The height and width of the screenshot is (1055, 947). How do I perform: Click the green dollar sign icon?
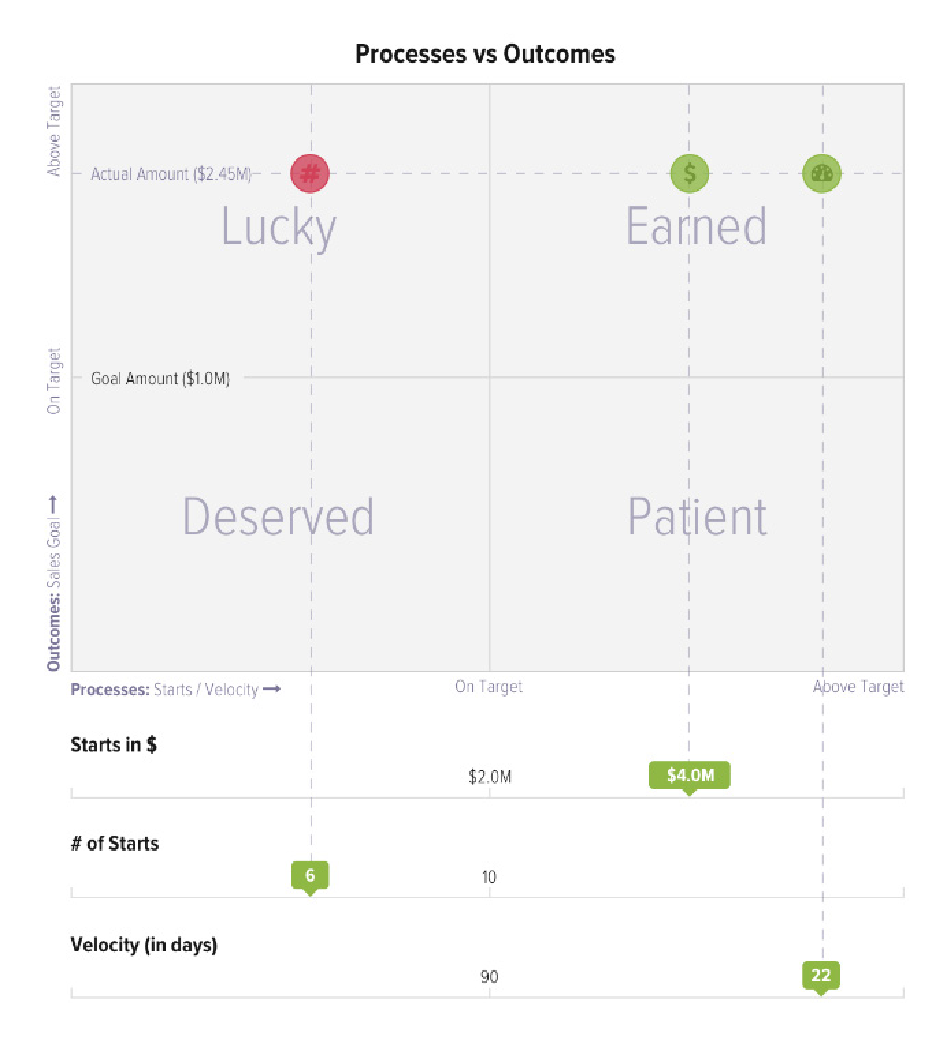[689, 173]
